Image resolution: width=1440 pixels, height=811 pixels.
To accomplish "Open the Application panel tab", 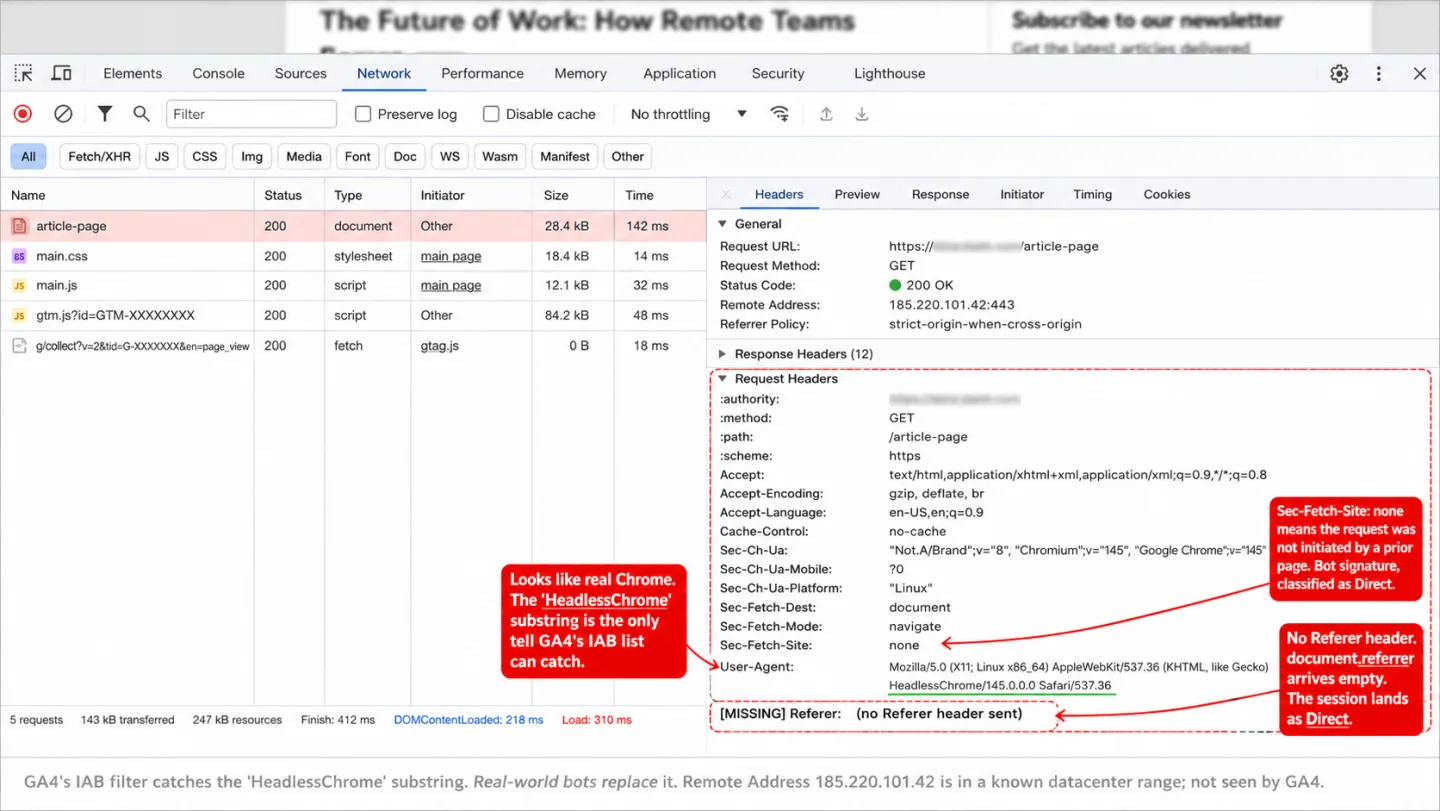I will pos(679,73).
